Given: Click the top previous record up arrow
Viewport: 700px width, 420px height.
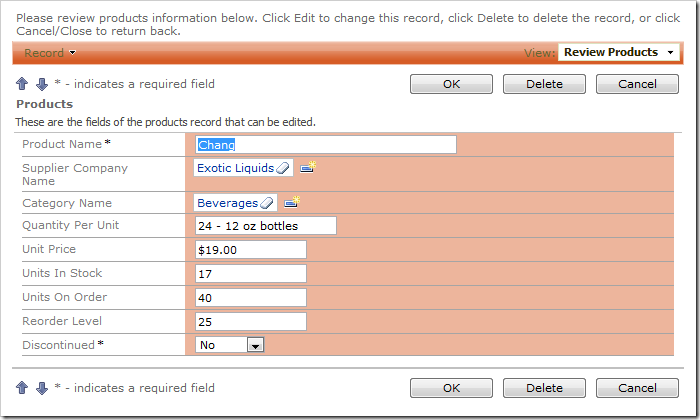Looking at the screenshot, I should point(22,84).
